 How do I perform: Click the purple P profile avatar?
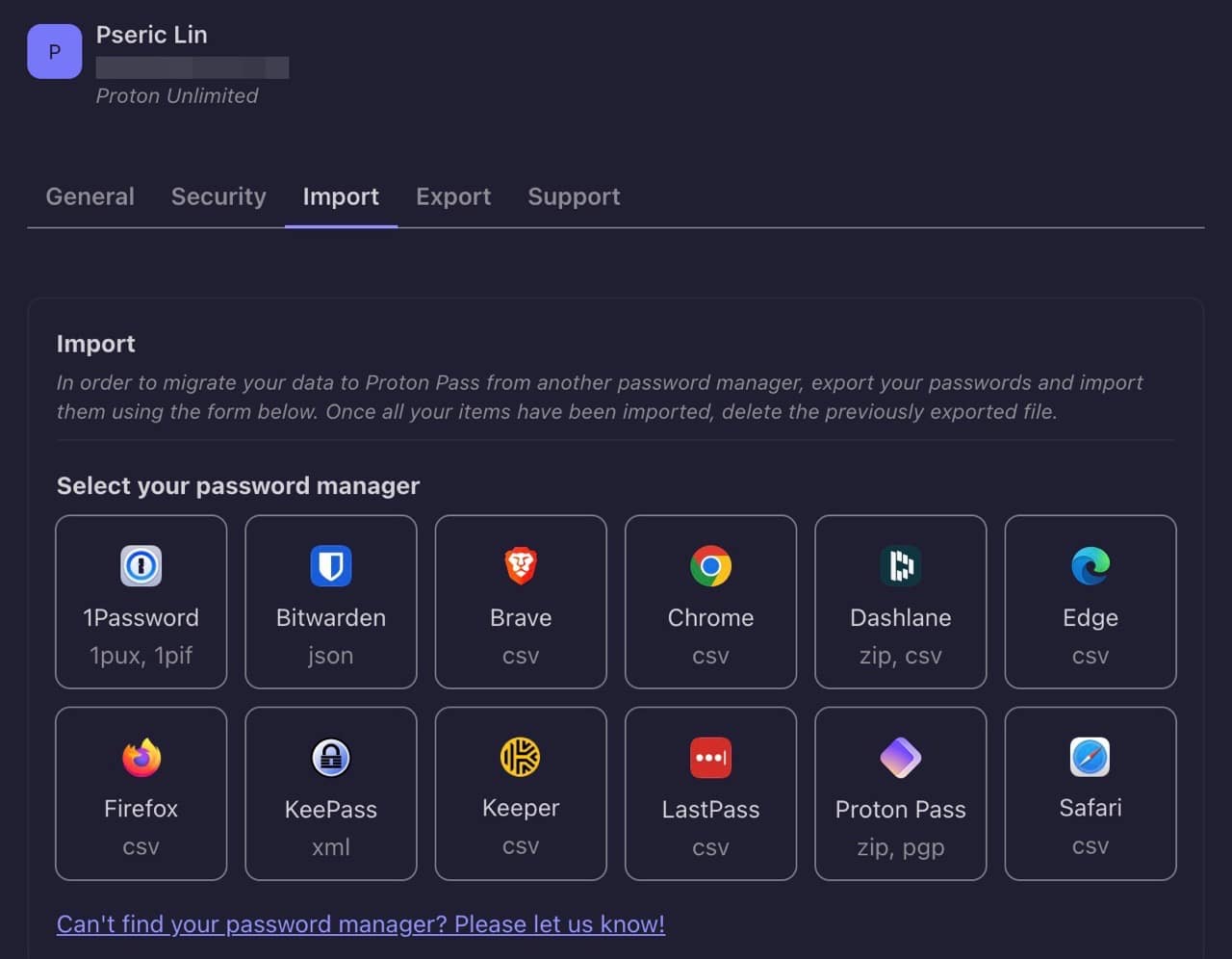[54, 52]
